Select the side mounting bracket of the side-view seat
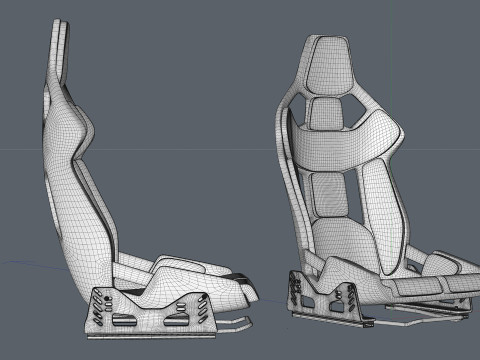Image resolution: width=480 pixels, height=360 pixels. (x=151, y=312)
